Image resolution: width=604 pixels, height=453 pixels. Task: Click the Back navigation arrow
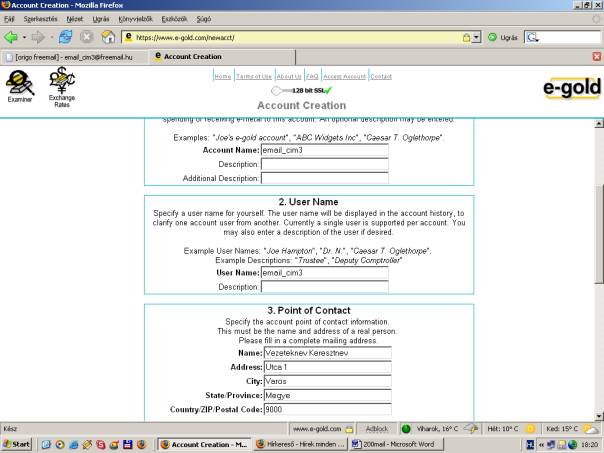click(13, 37)
